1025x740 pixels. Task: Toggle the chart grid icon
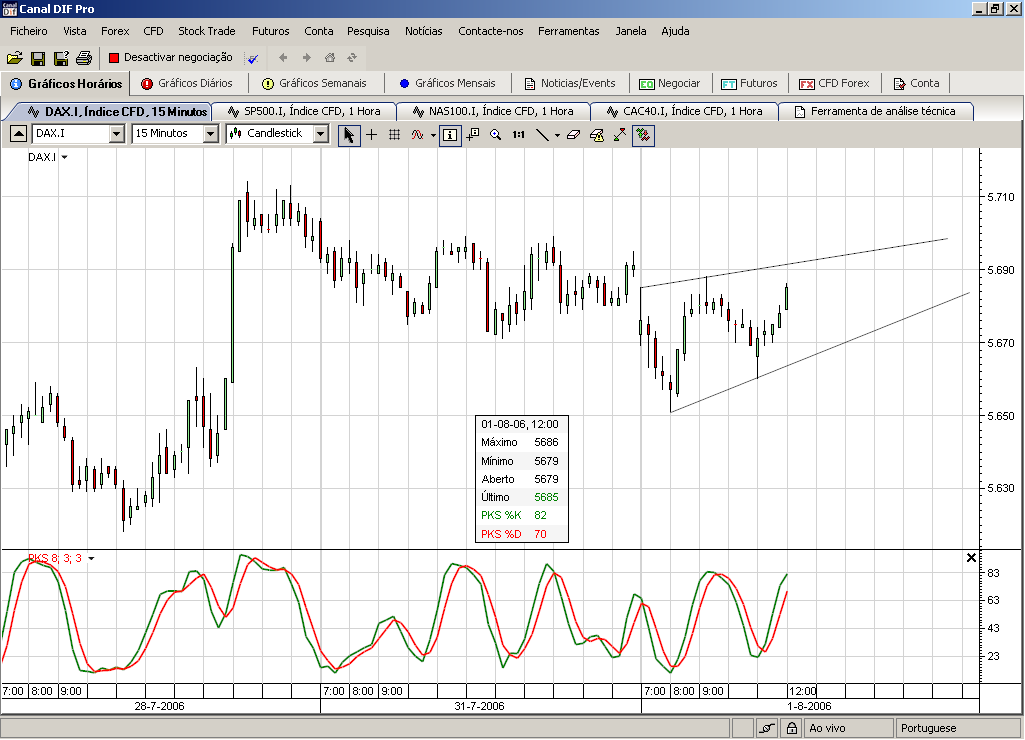tap(394, 135)
